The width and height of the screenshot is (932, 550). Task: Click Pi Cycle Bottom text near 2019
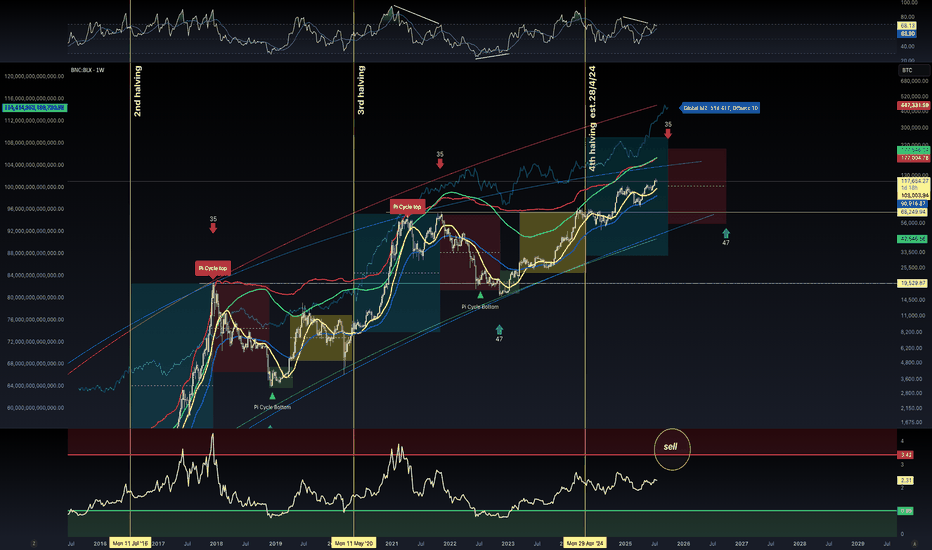272,407
